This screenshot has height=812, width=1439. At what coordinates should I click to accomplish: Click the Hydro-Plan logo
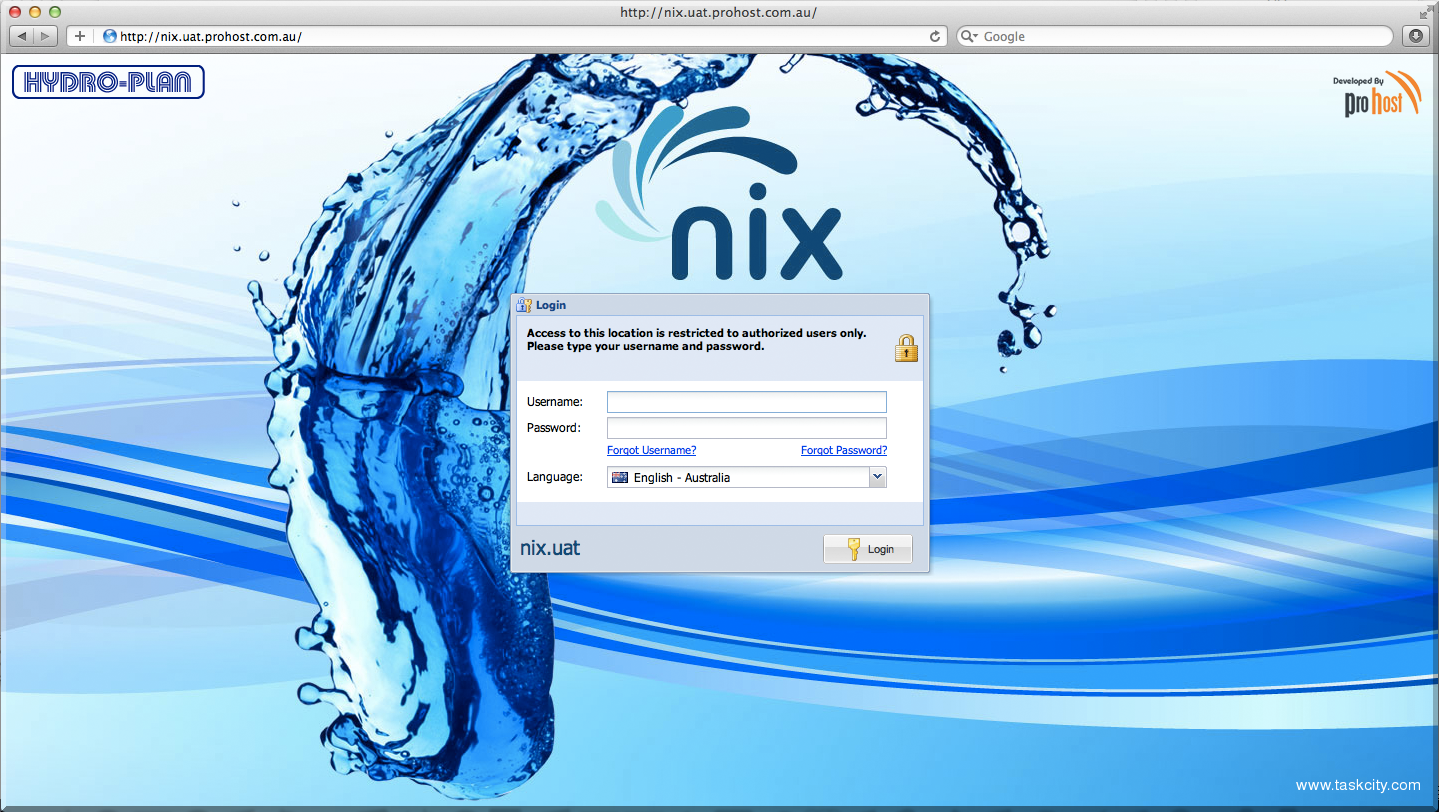108,82
